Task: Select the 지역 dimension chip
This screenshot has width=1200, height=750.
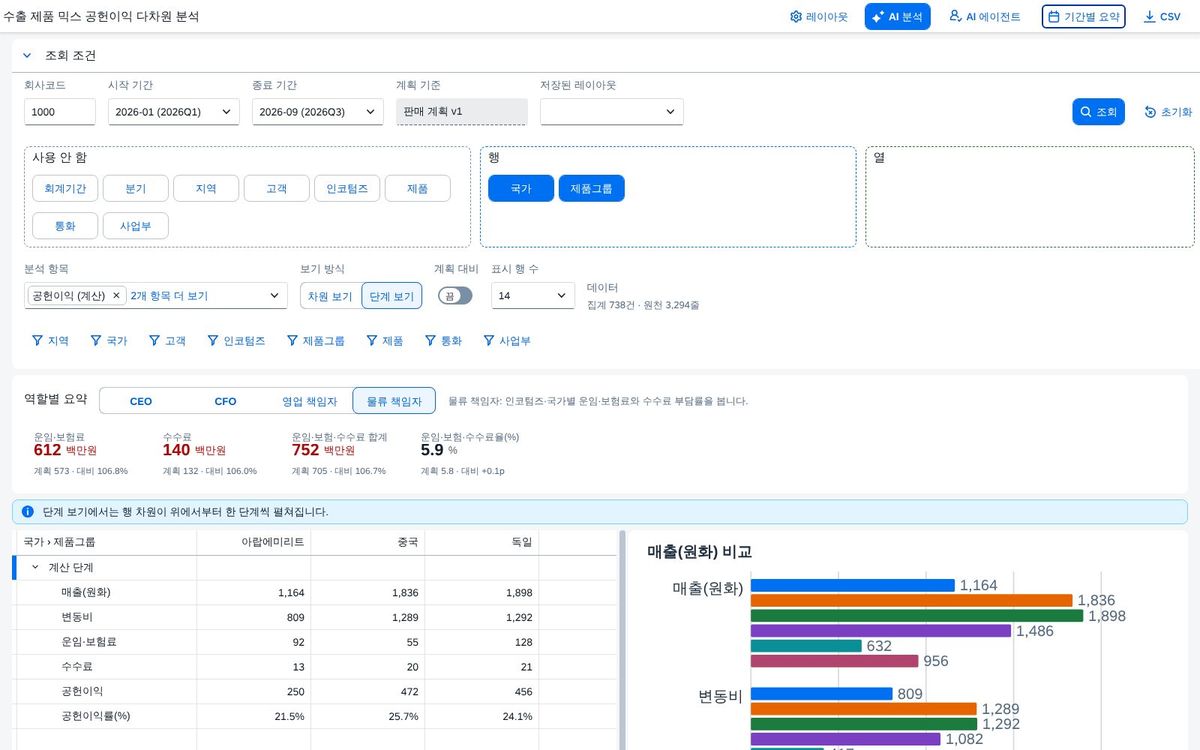Action: pos(206,188)
